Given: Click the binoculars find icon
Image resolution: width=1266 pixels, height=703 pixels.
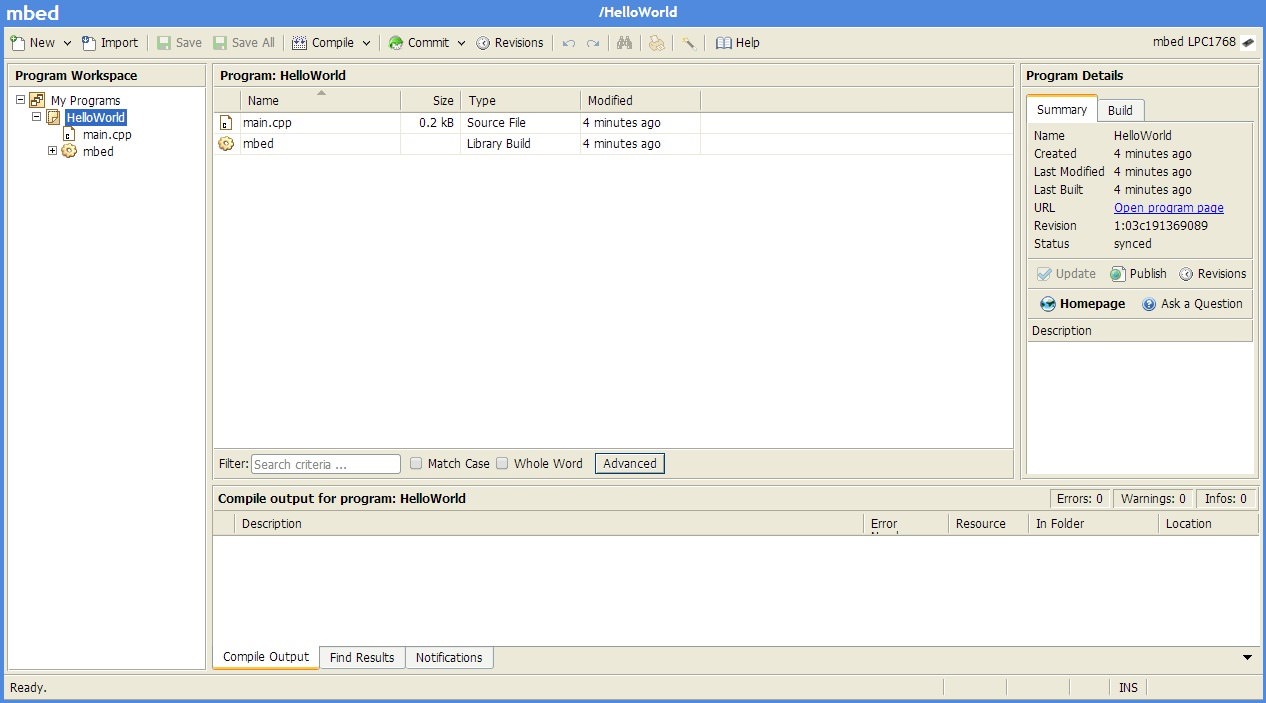Looking at the screenshot, I should coord(625,43).
